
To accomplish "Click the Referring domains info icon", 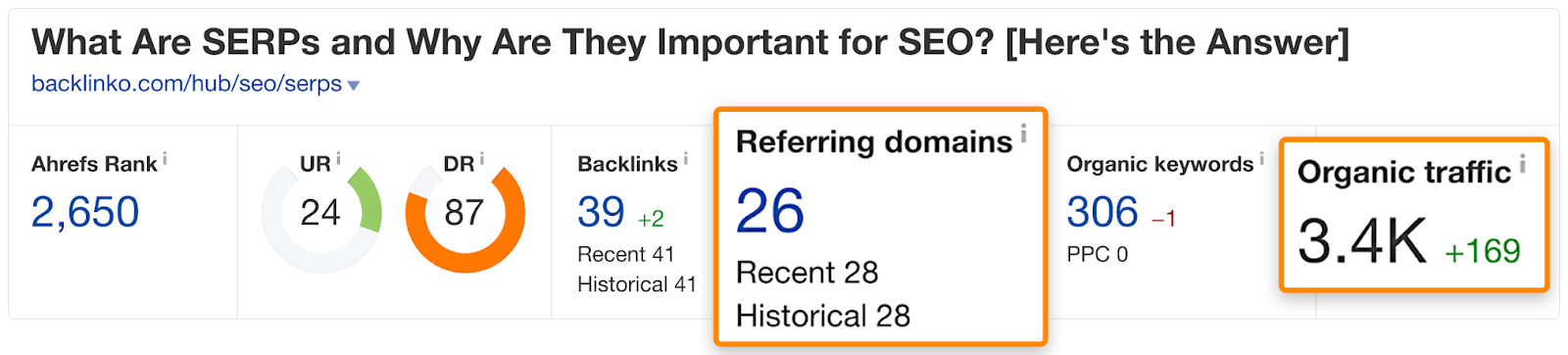I will pos(1023,133).
